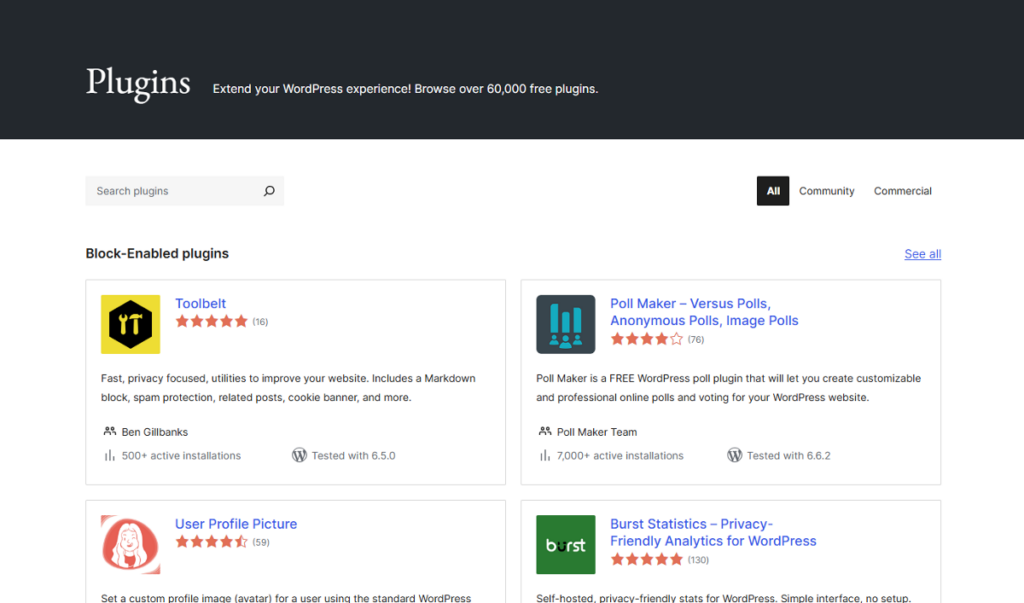Click the author icon beside Poll Maker Team
This screenshot has width=1024, height=603.
tap(545, 431)
